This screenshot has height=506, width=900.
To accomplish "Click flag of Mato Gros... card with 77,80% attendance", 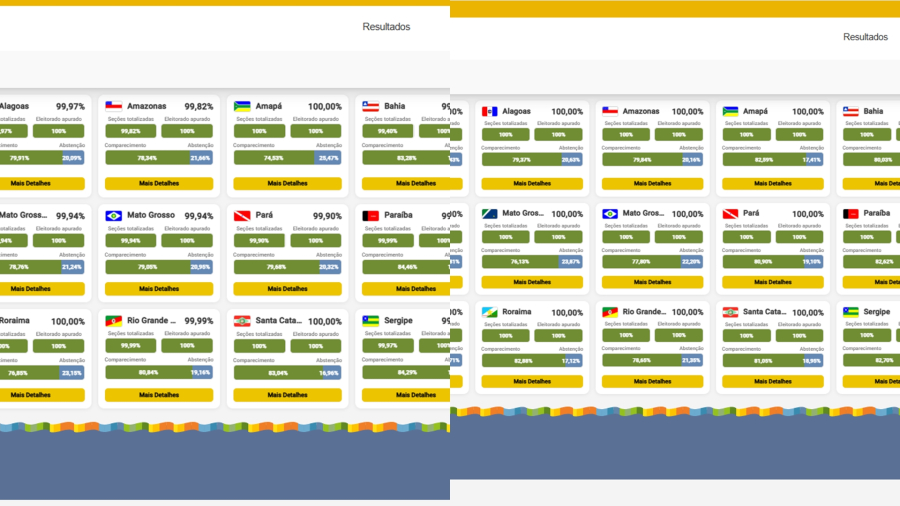I will pos(610,213).
